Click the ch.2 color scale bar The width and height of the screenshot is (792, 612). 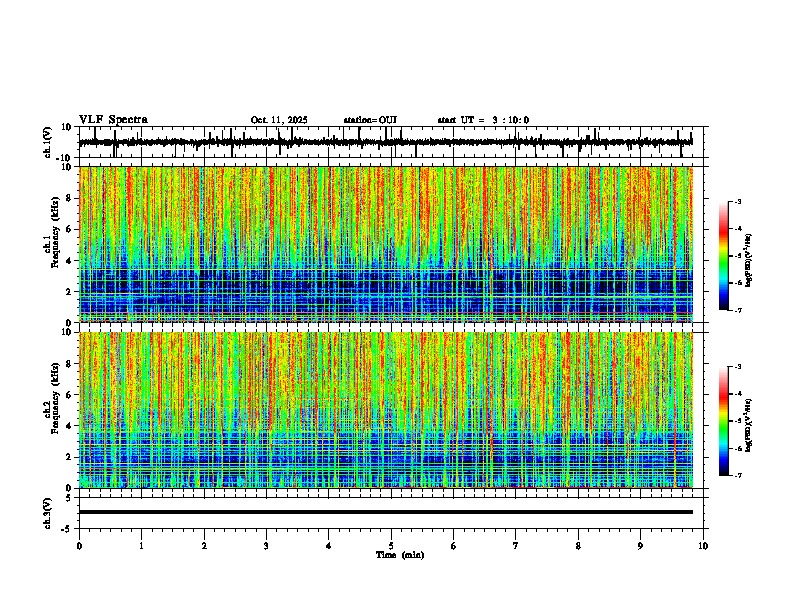[x=723, y=421]
